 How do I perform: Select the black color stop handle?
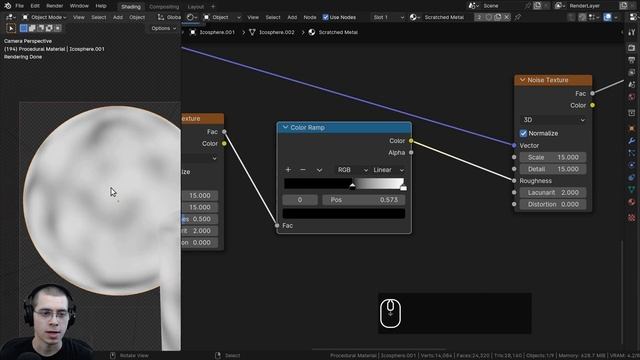pos(352,186)
